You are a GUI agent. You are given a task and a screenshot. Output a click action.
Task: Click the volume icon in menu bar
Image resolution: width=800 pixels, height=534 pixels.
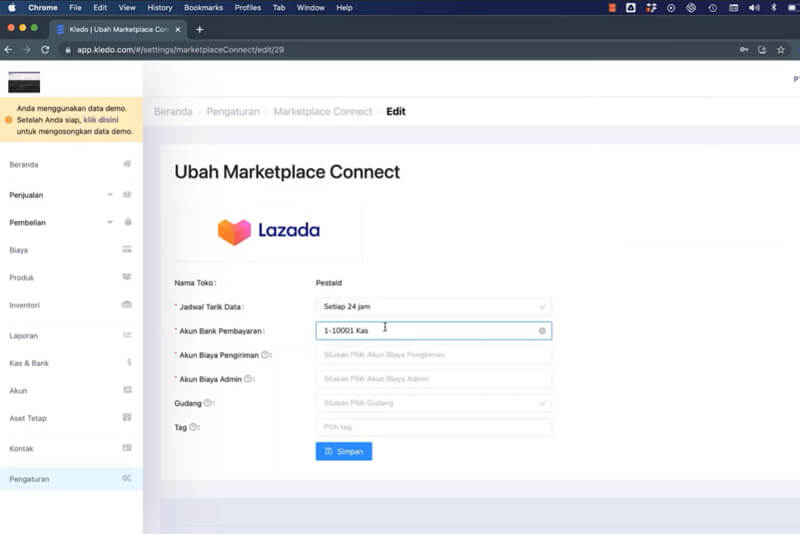pos(754,8)
